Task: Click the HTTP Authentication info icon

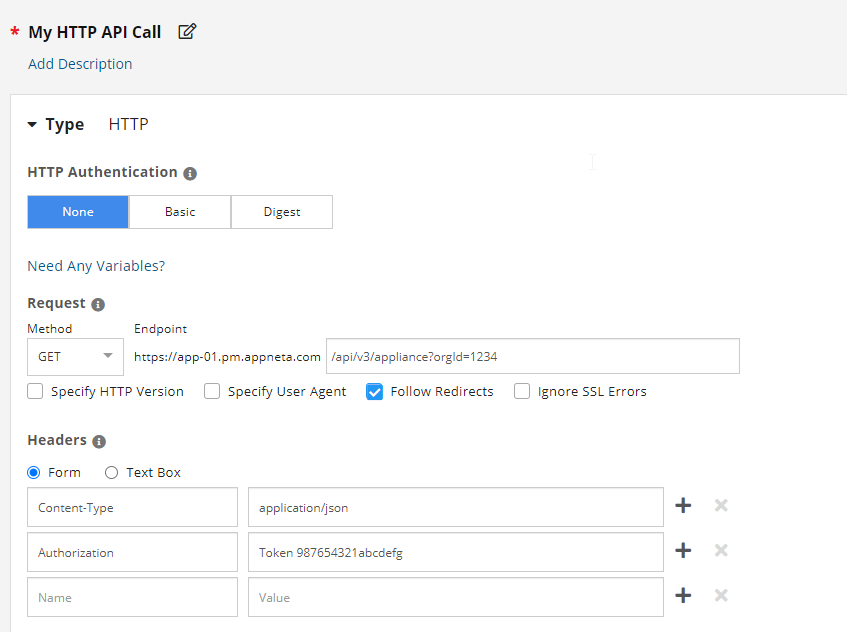Action: (x=190, y=173)
